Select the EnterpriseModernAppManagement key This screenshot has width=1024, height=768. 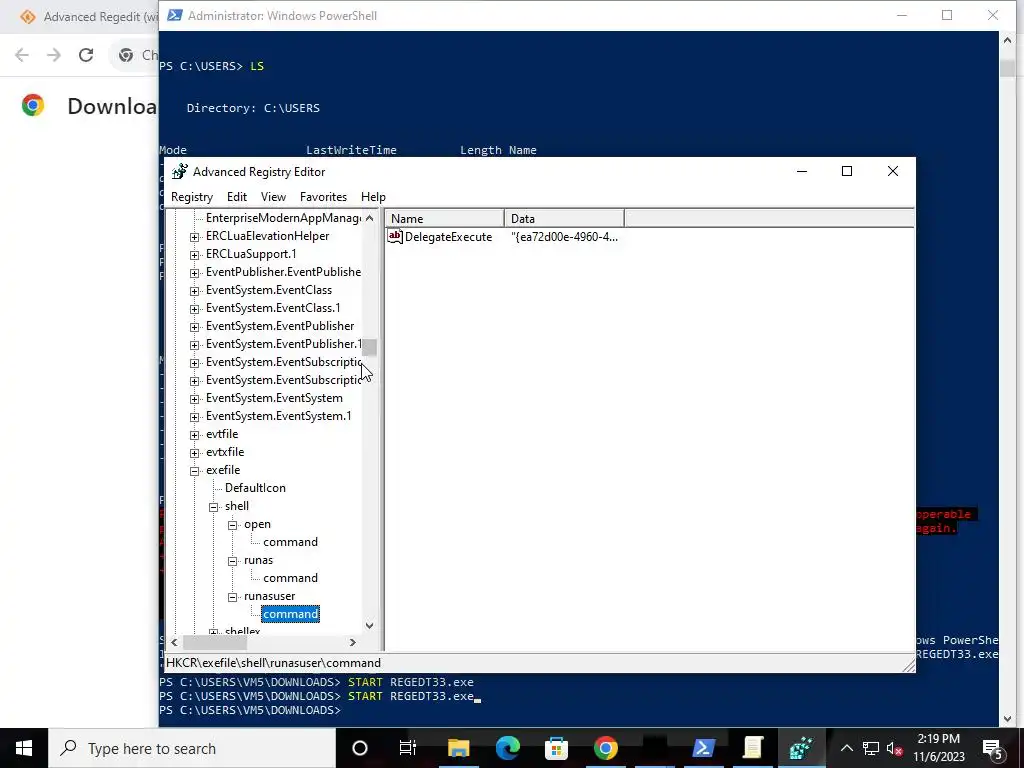(283, 218)
